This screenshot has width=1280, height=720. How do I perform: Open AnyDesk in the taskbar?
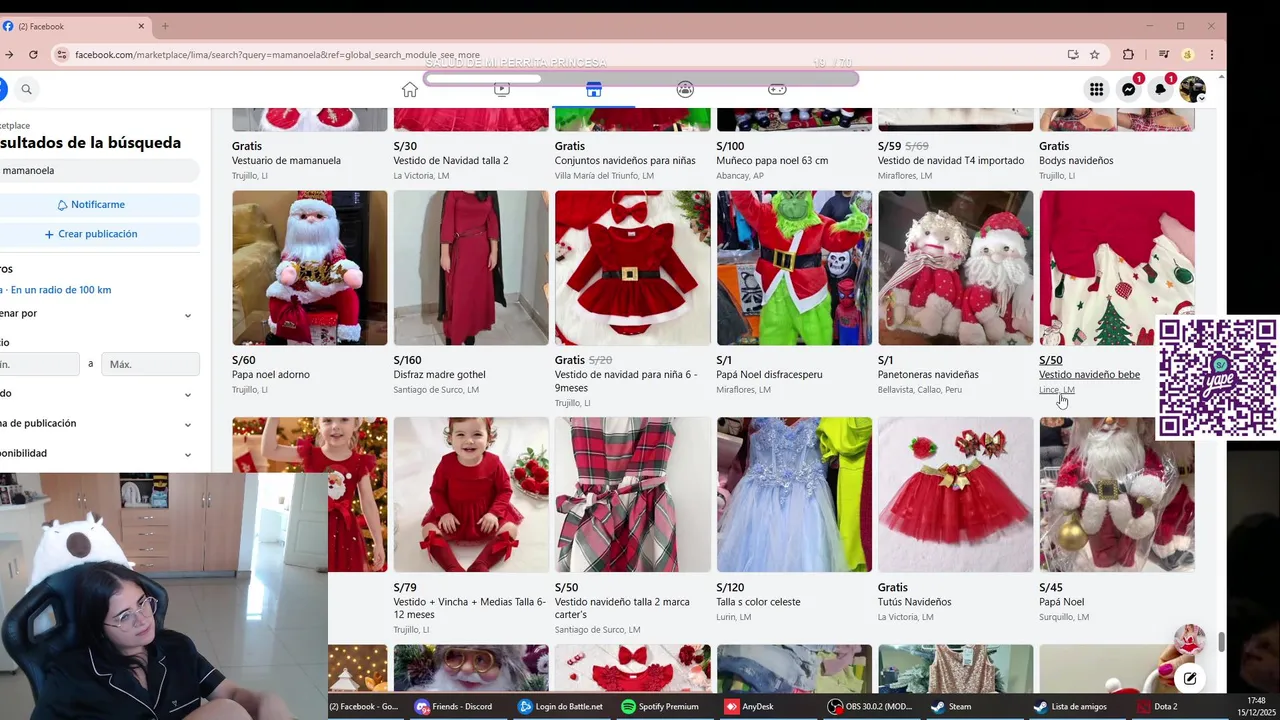tap(749, 706)
